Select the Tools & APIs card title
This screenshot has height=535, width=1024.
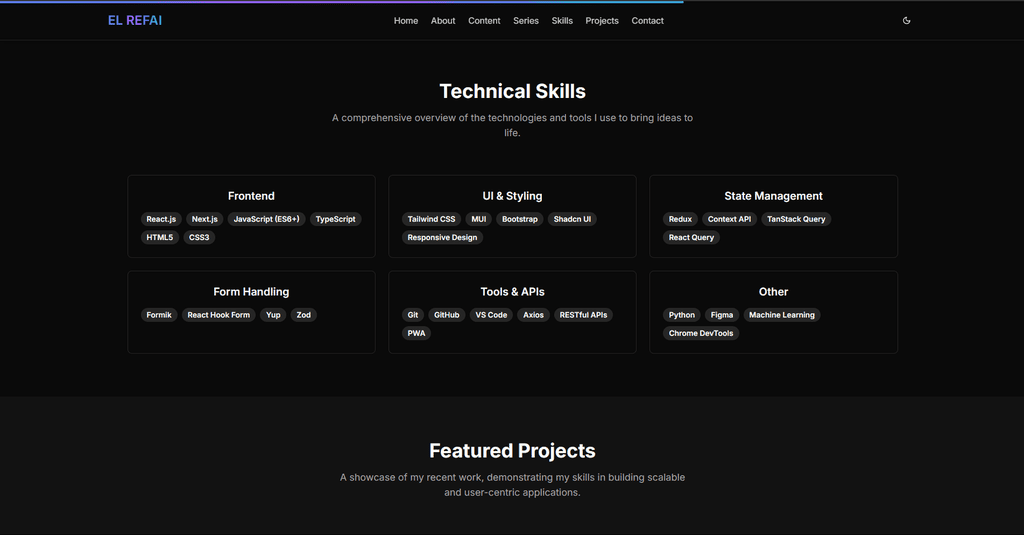512,292
